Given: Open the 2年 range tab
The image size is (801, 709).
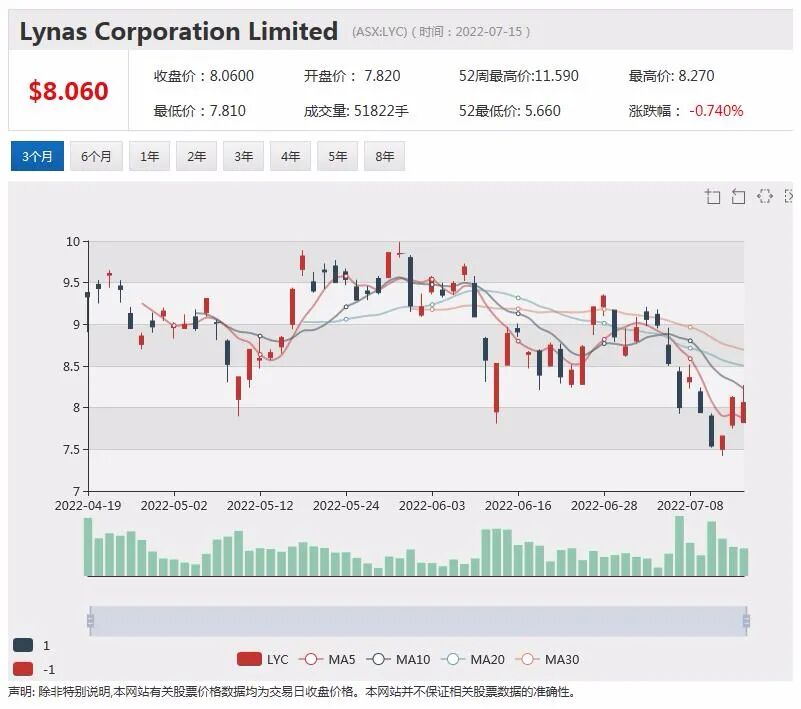Looking at the screenshot, I should (196, 156).
